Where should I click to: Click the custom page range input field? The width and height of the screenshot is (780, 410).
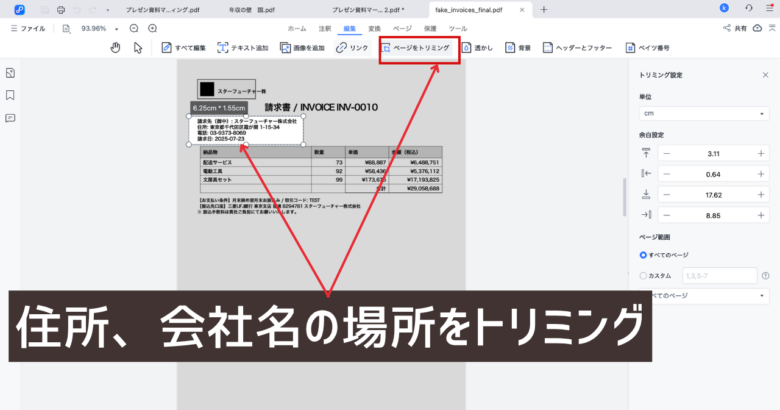(x=716, y=275)
